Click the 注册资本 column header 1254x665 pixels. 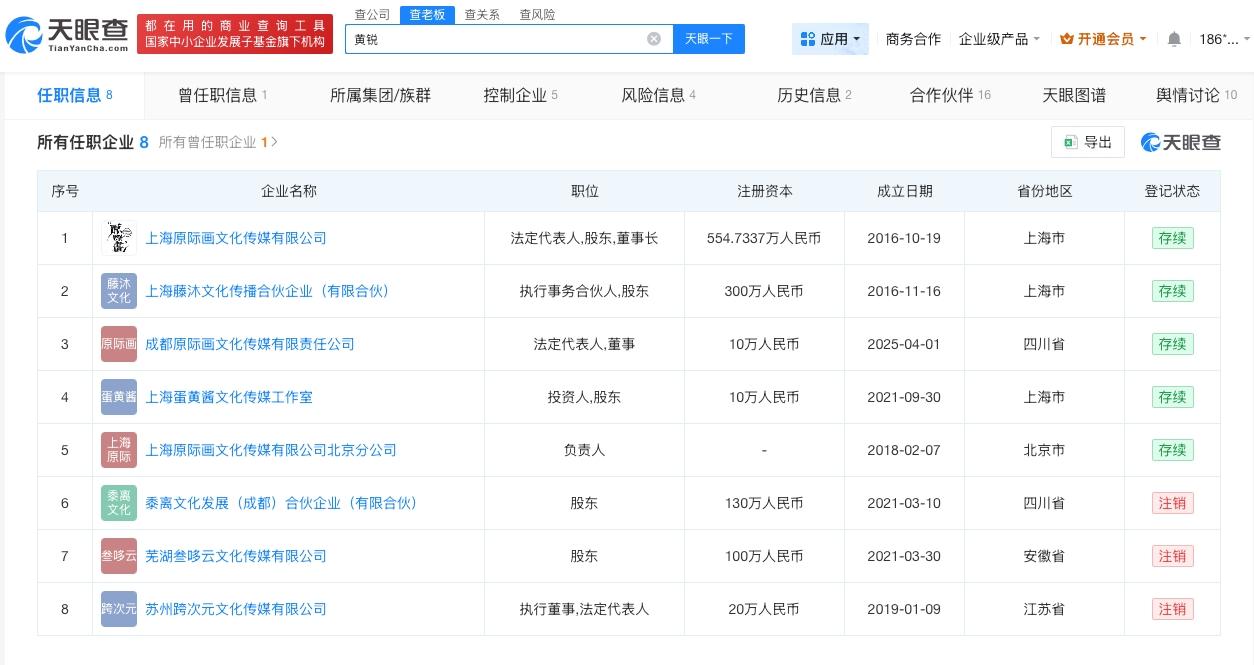click(764, 191)
